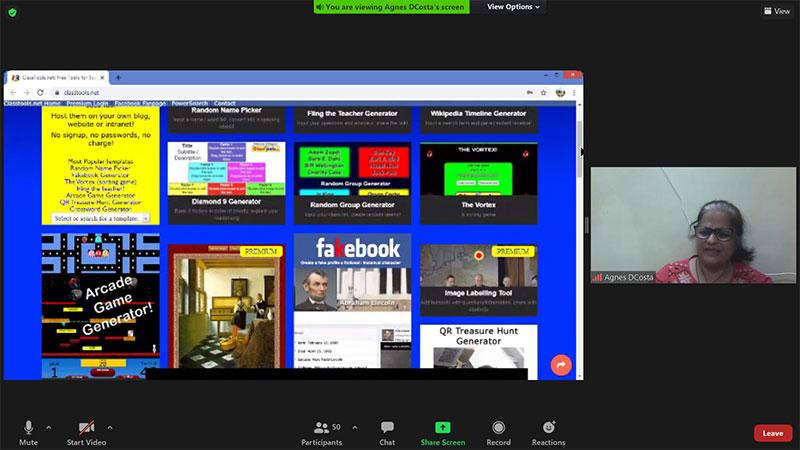Click Agnes DCosta's video tile
Image resolution: width=800 pixels, height=450 pixels.
click(693, 225)
